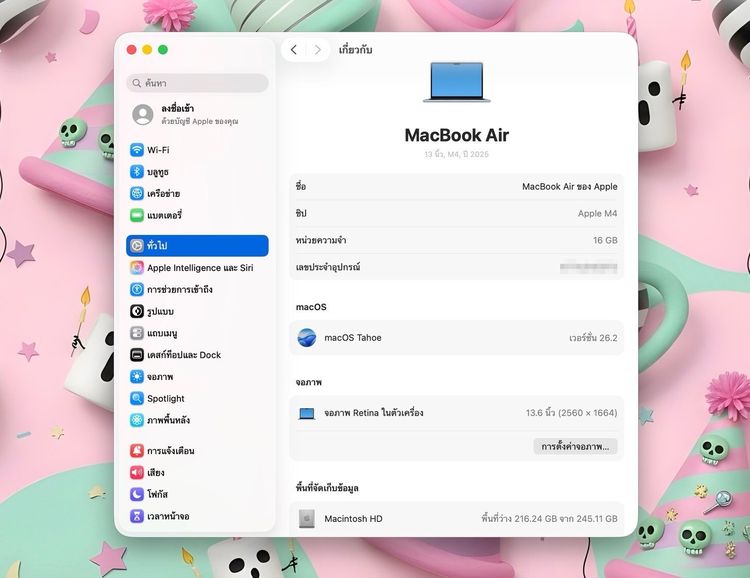Open the Menu Bar (แถบเมนู) icon
The height and width of the screenshot is (578, 750).
pyautogui.click(x=137, y=333)
